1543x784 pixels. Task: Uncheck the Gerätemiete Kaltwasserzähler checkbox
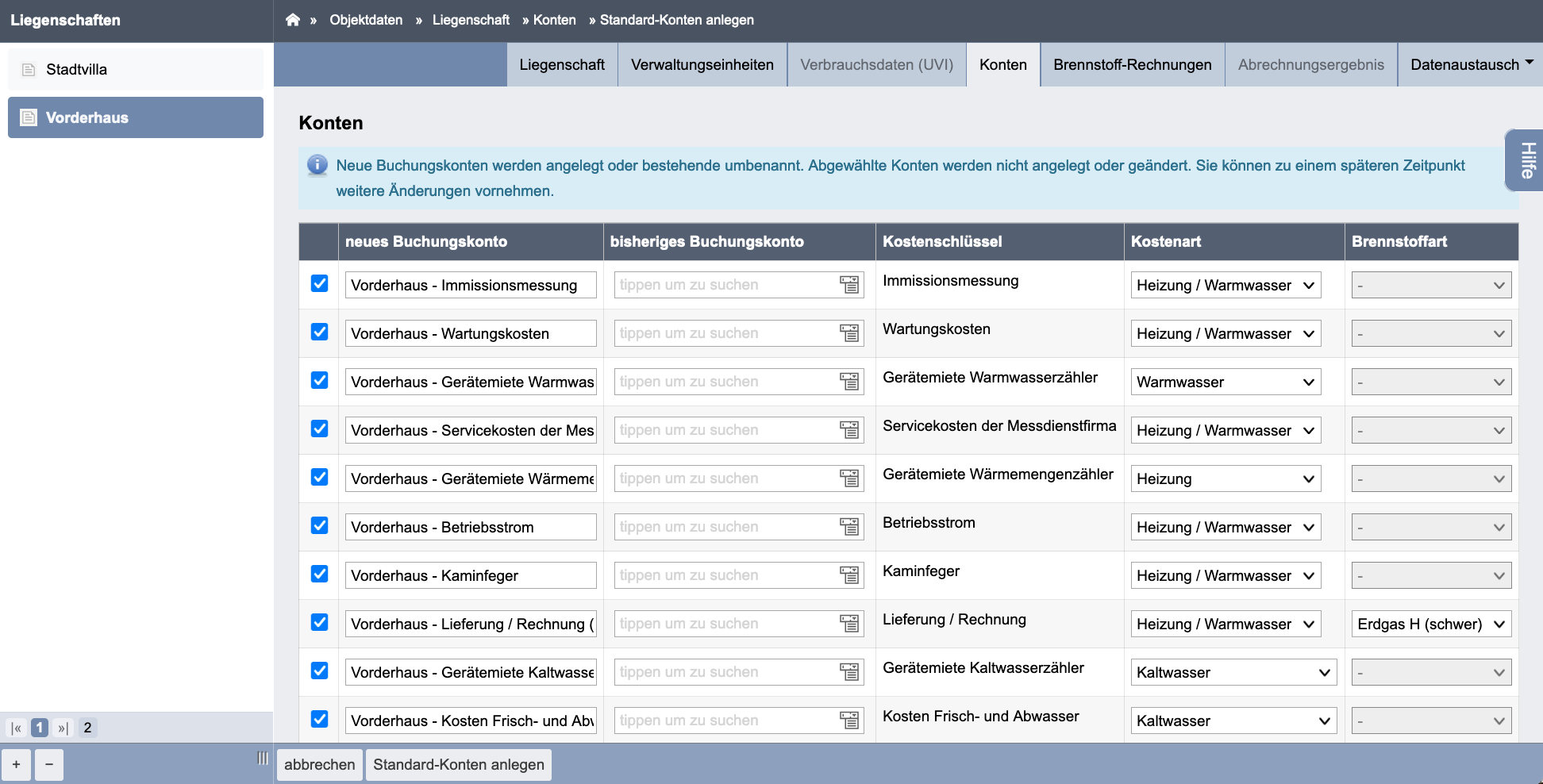[319, 671]
